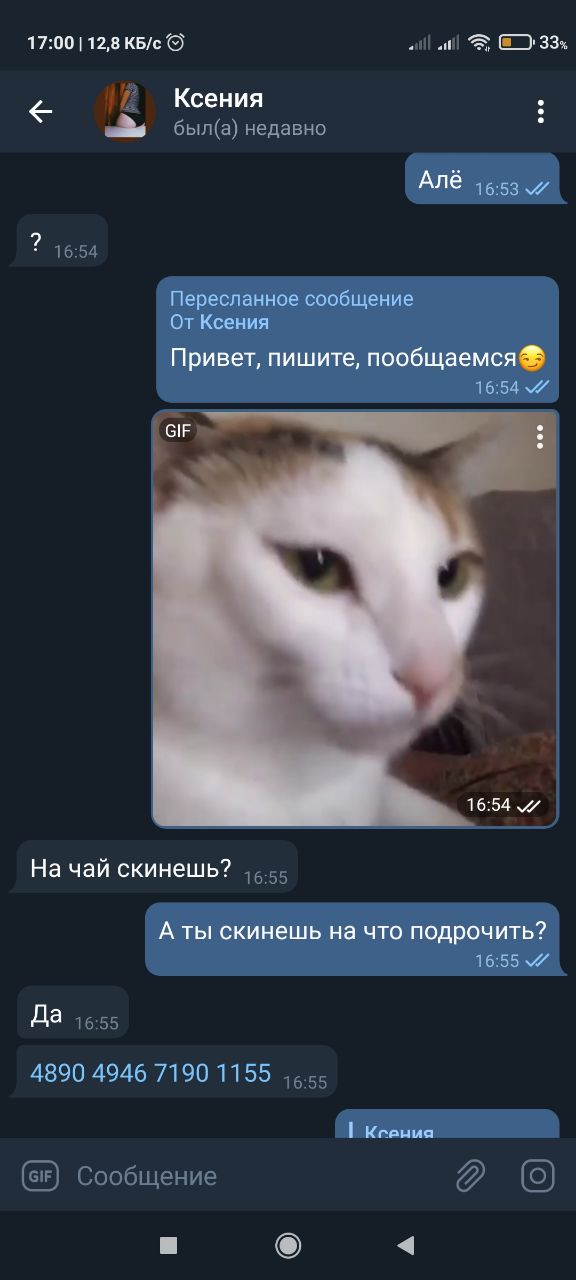
Task: Tap the Android back triangle button
Action: pos(405,1245)
